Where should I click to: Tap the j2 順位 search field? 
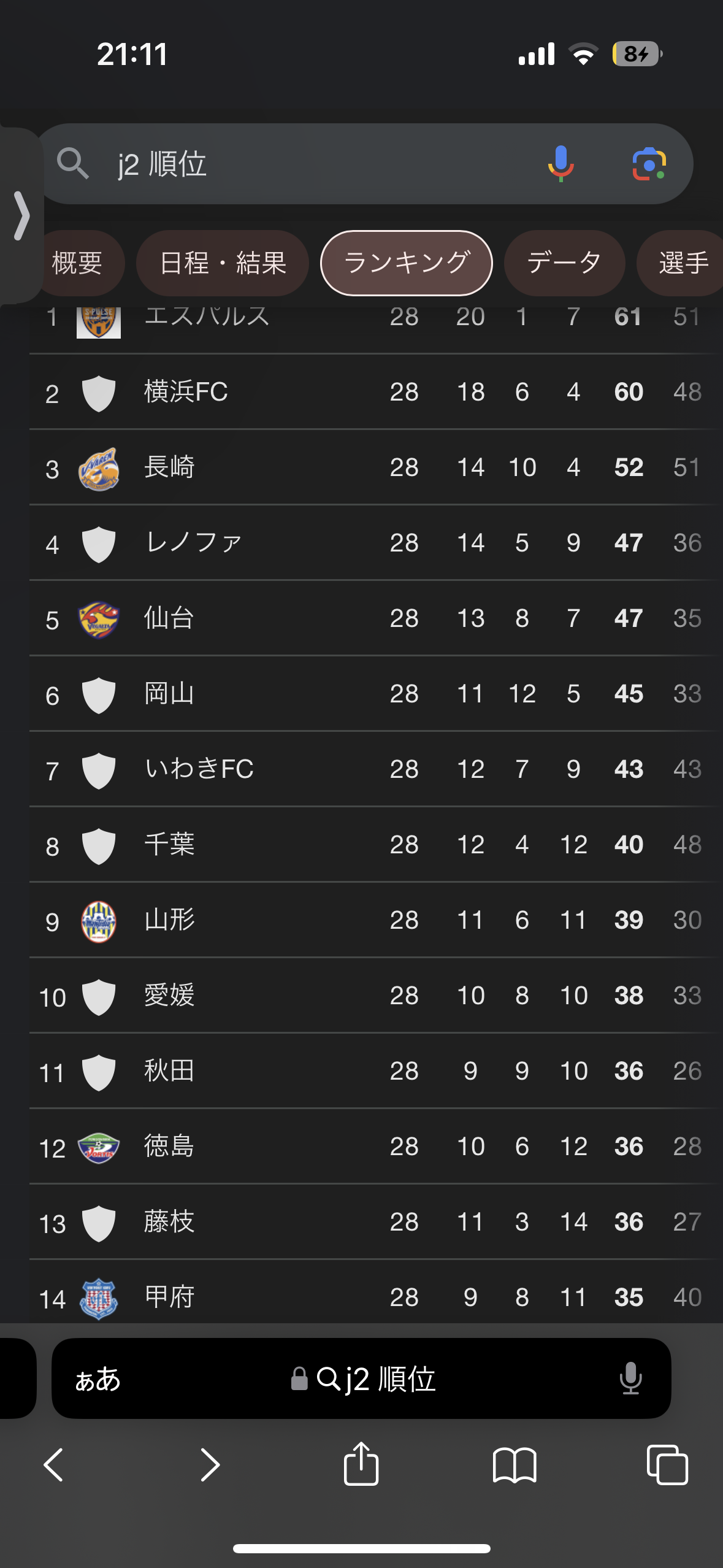coord(365,164)
